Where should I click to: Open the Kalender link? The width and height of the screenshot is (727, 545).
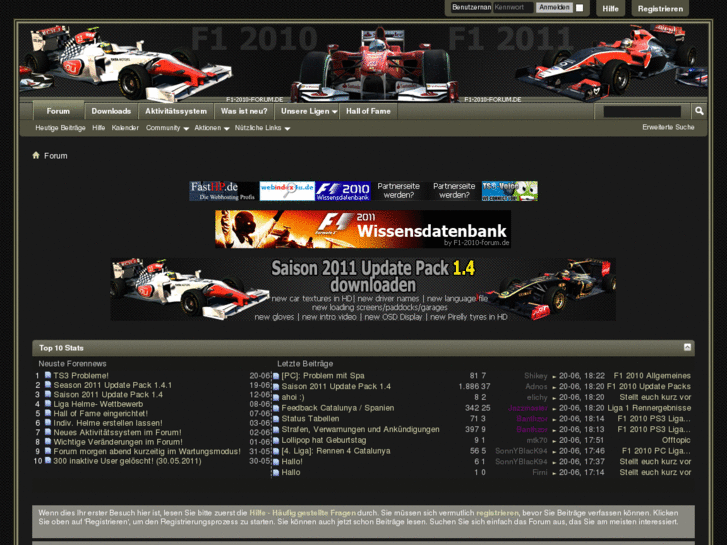[x=125, y=128]
